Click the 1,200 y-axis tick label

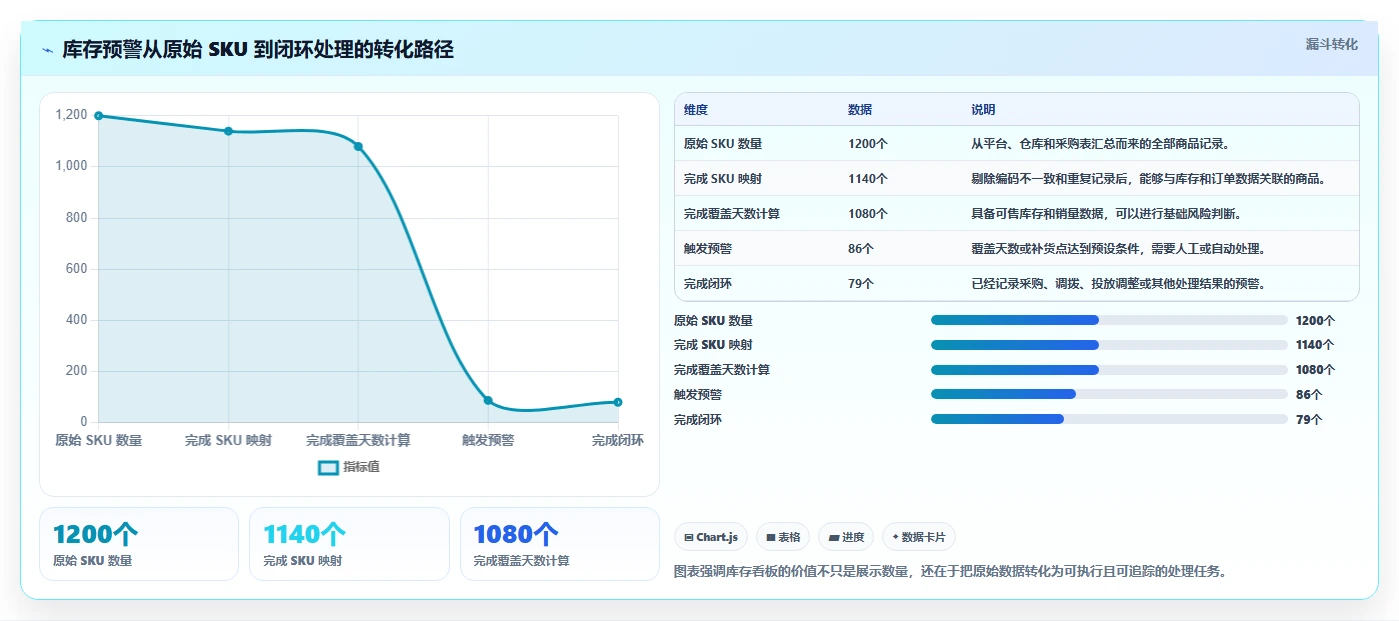pos(71,115)
